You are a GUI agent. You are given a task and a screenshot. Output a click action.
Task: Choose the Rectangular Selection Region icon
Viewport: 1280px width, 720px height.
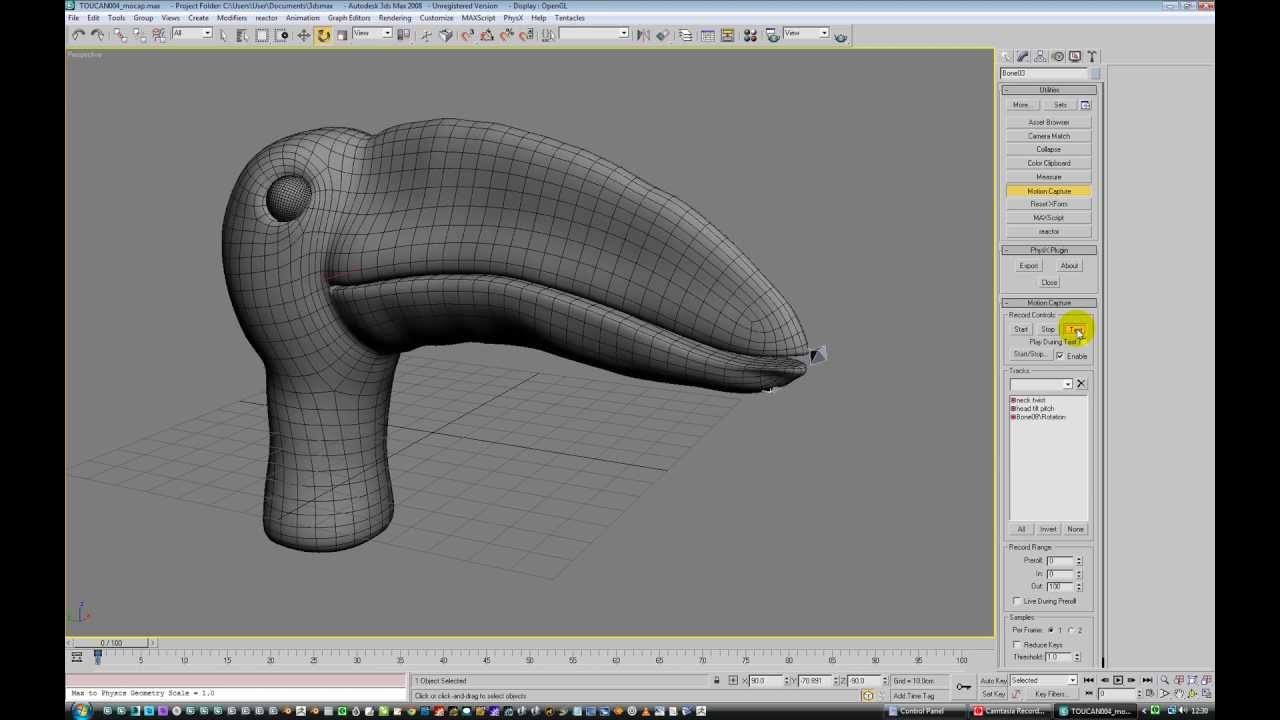click(262, 35)
